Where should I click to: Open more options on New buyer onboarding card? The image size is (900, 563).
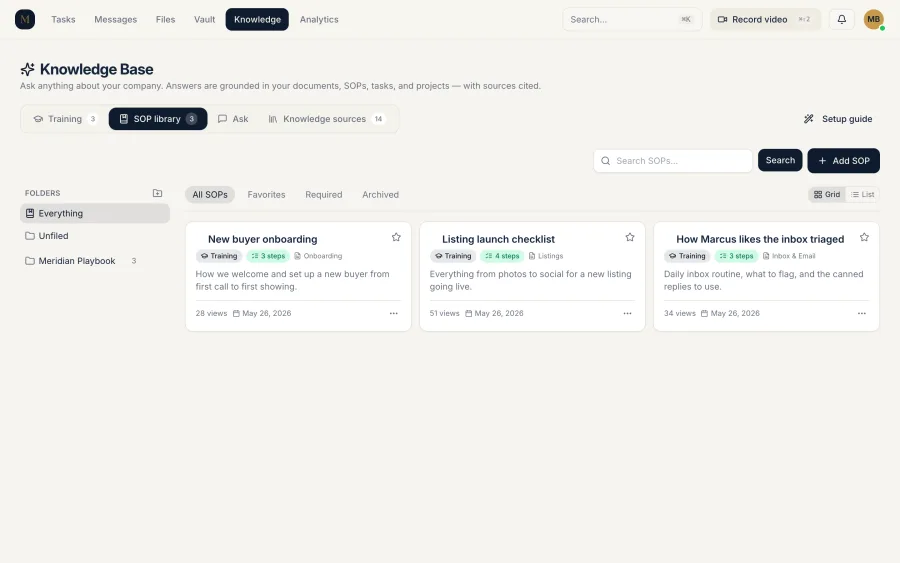[x=394, y=313]
